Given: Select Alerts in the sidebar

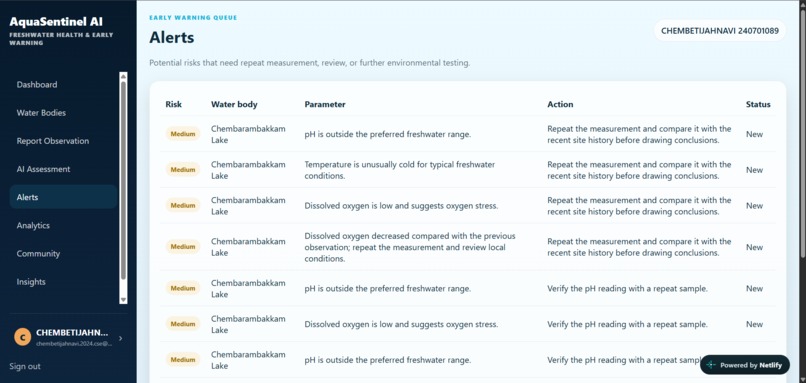Looking at the screenshot, I should [x=63, y=197].
